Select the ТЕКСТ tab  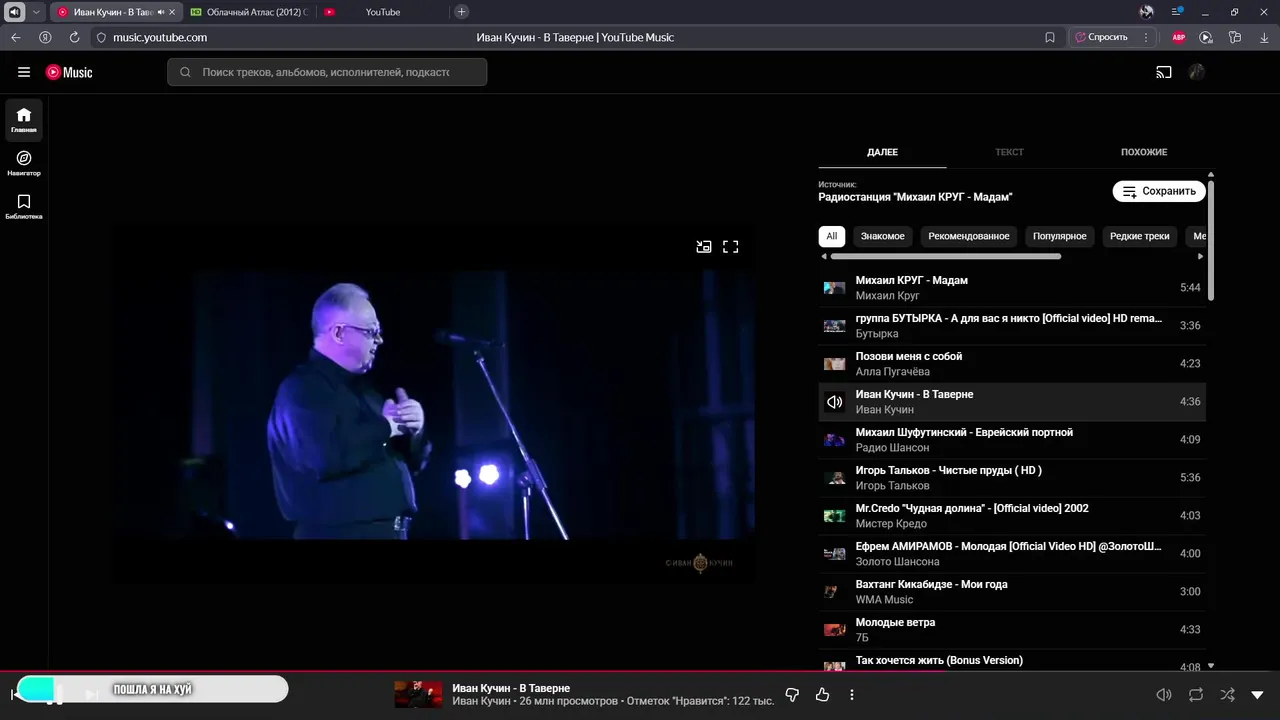point(1009,152)
